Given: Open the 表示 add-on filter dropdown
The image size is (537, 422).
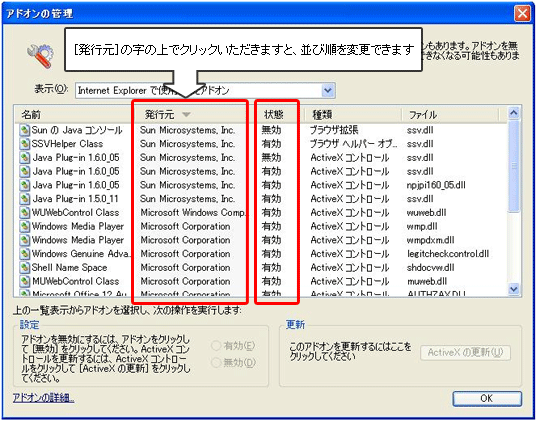Looking at the screenshot, I should pos(327,90).
